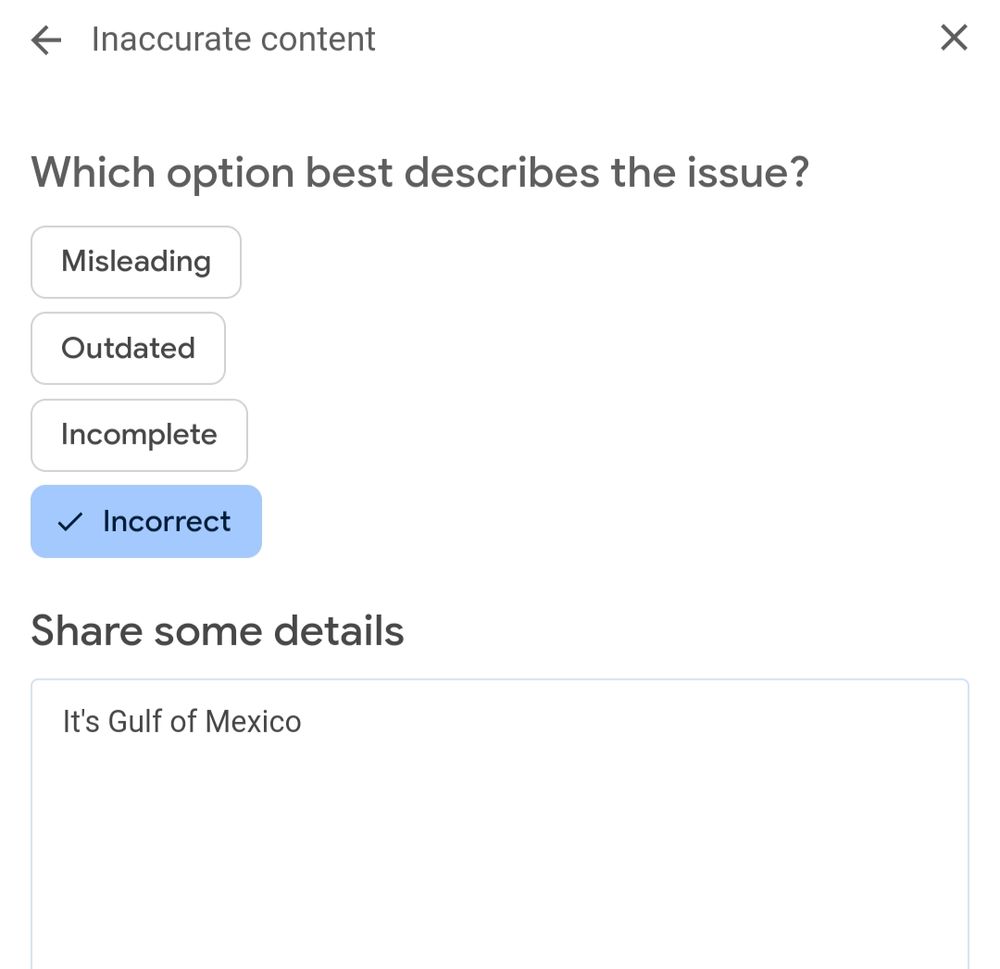Select the Misleading option chip
Viewport: 1000px width, 969px height.
136,262
